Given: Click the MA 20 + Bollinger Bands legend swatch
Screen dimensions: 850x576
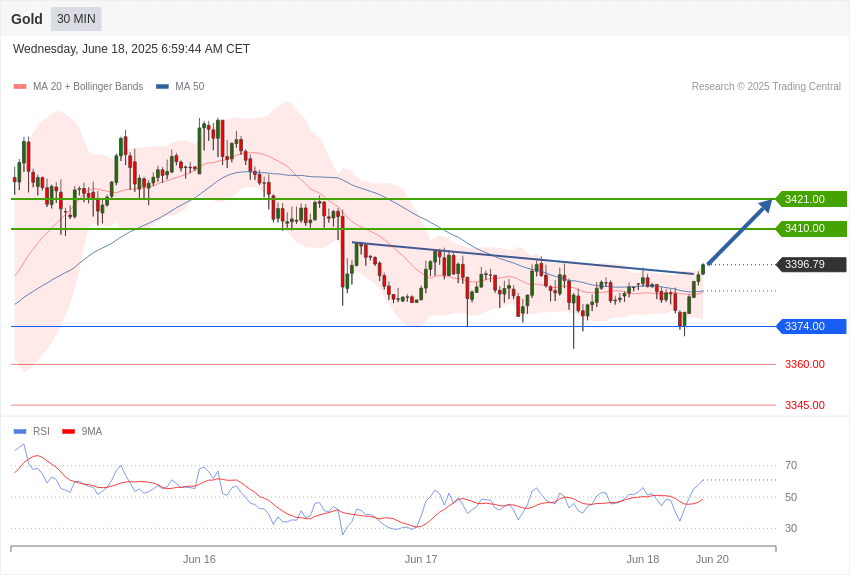Looking at the screenshot, I should pos(20,87).
